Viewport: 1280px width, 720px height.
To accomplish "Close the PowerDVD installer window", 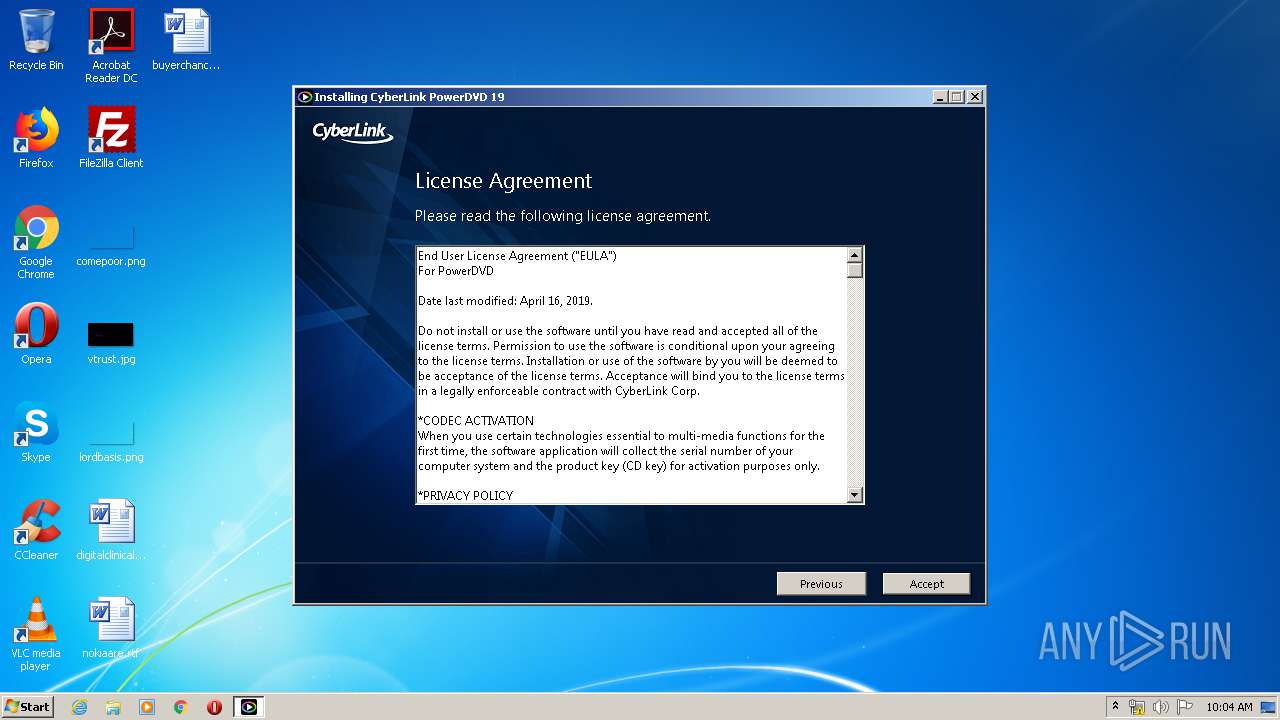I will pos(975,97).
